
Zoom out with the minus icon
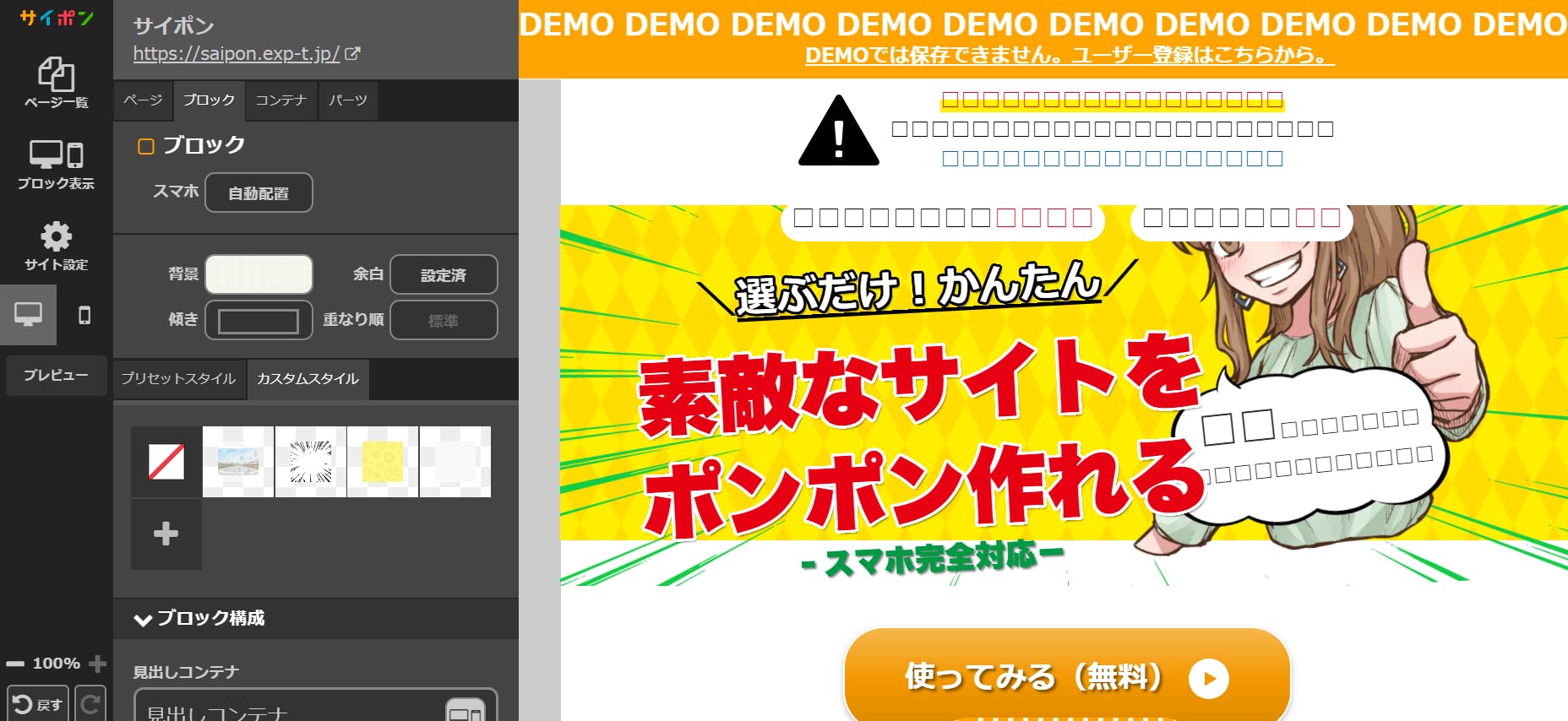(x=15, y=664)
